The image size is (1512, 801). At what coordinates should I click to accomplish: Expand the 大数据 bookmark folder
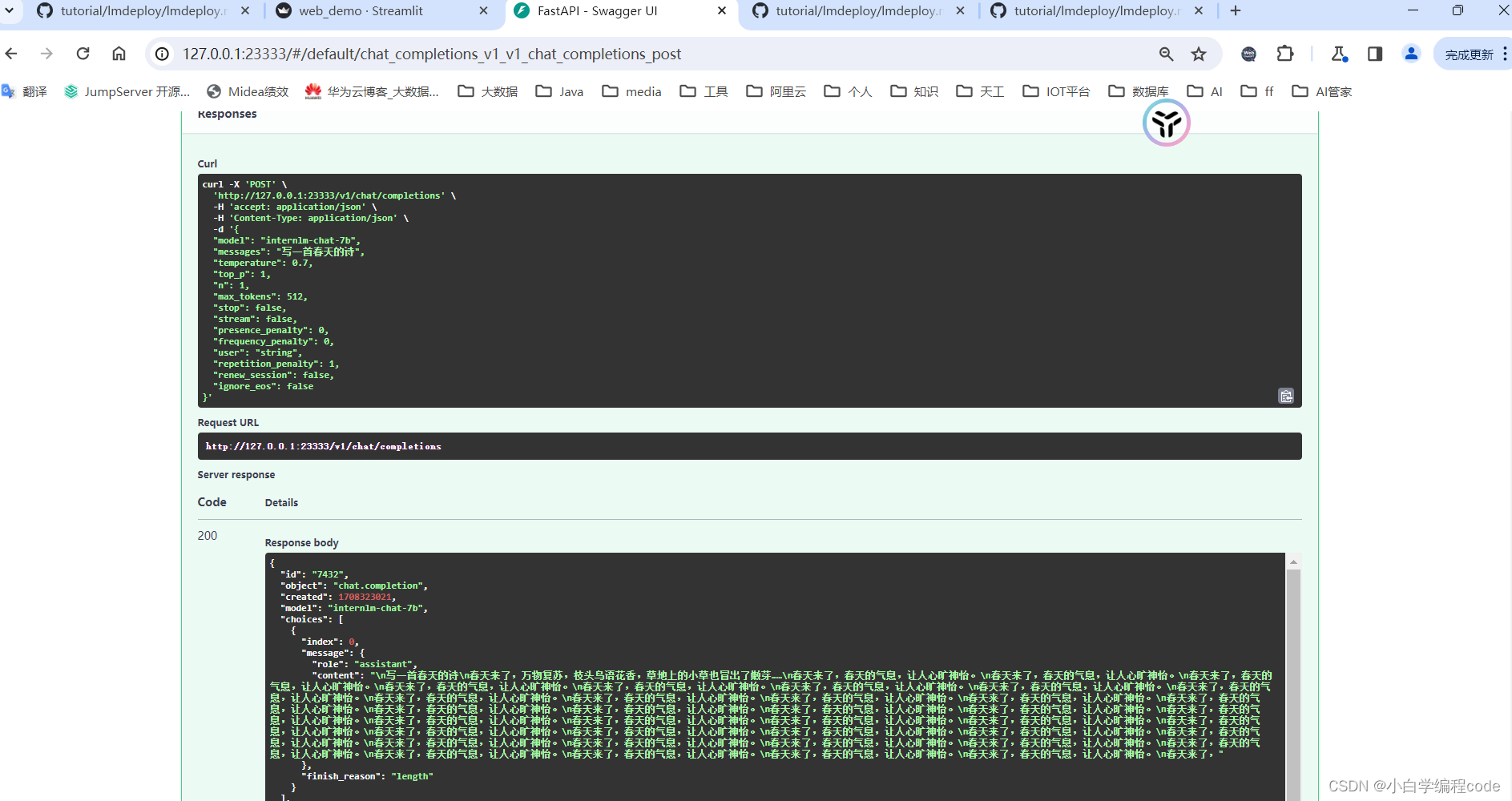[488, 91]
